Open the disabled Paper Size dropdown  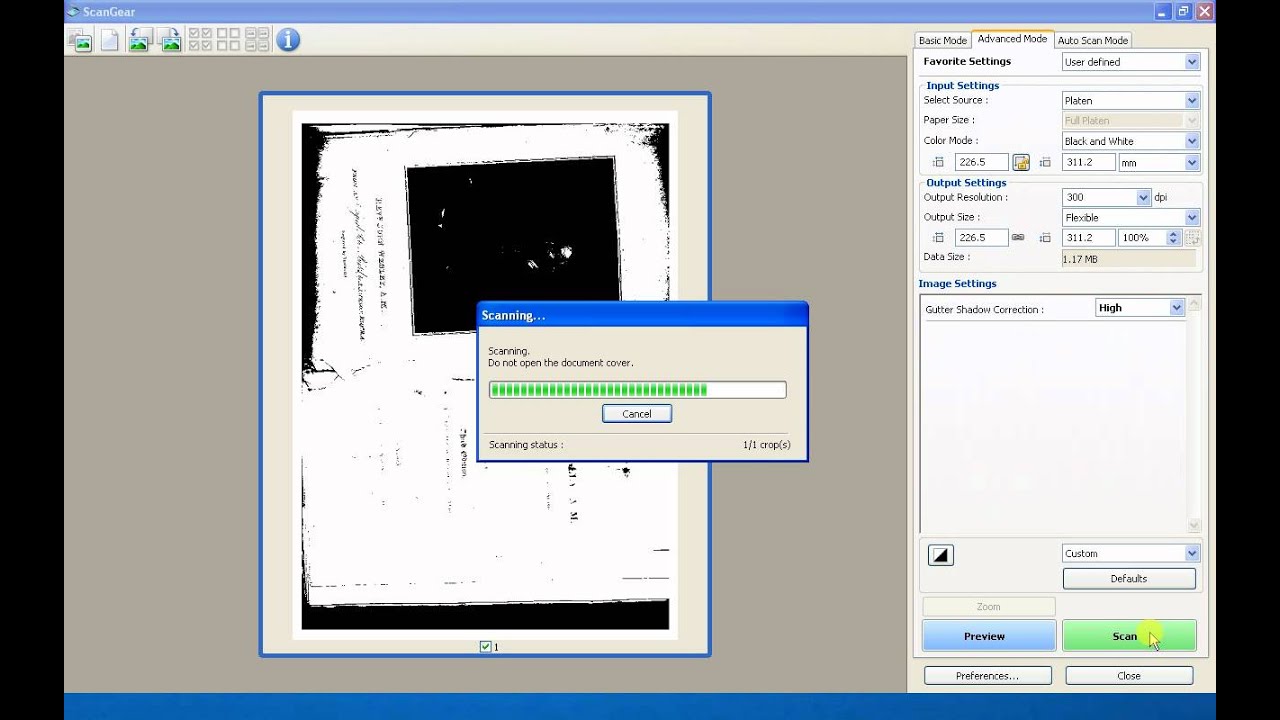1130,120
